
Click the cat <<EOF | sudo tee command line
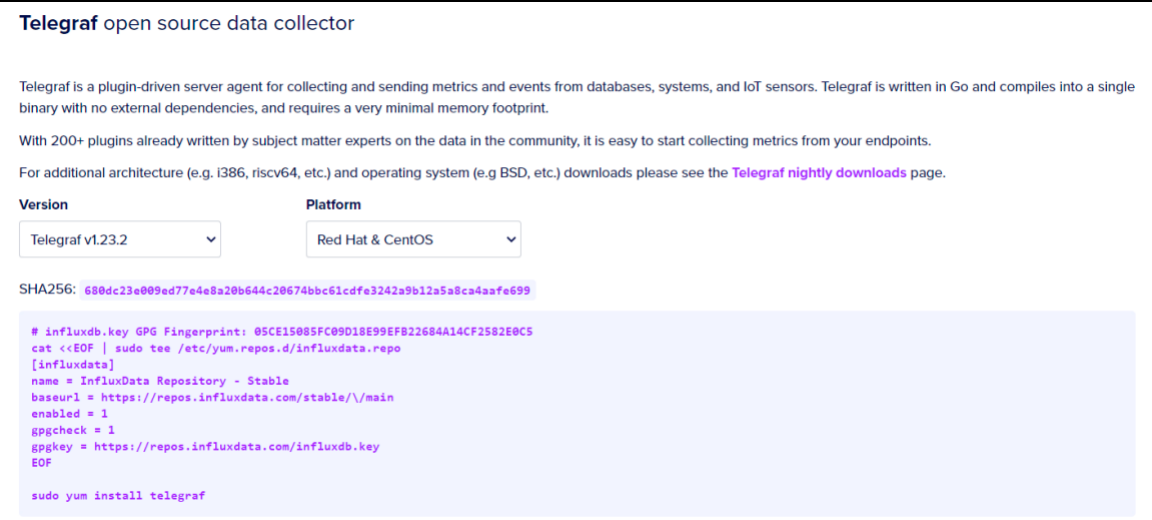[216, 348]
